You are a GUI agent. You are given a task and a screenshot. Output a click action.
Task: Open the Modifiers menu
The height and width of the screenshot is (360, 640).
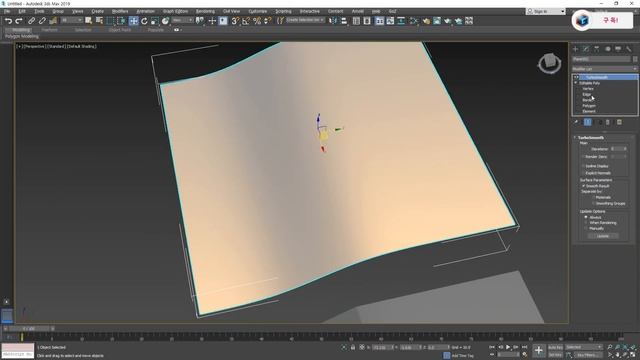coord(120,11)
